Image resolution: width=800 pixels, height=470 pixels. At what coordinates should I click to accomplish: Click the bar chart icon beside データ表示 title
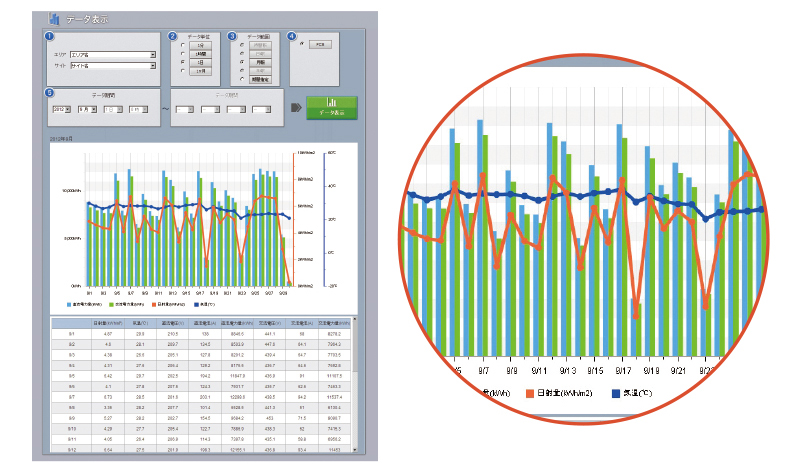(x=54, y=19)
